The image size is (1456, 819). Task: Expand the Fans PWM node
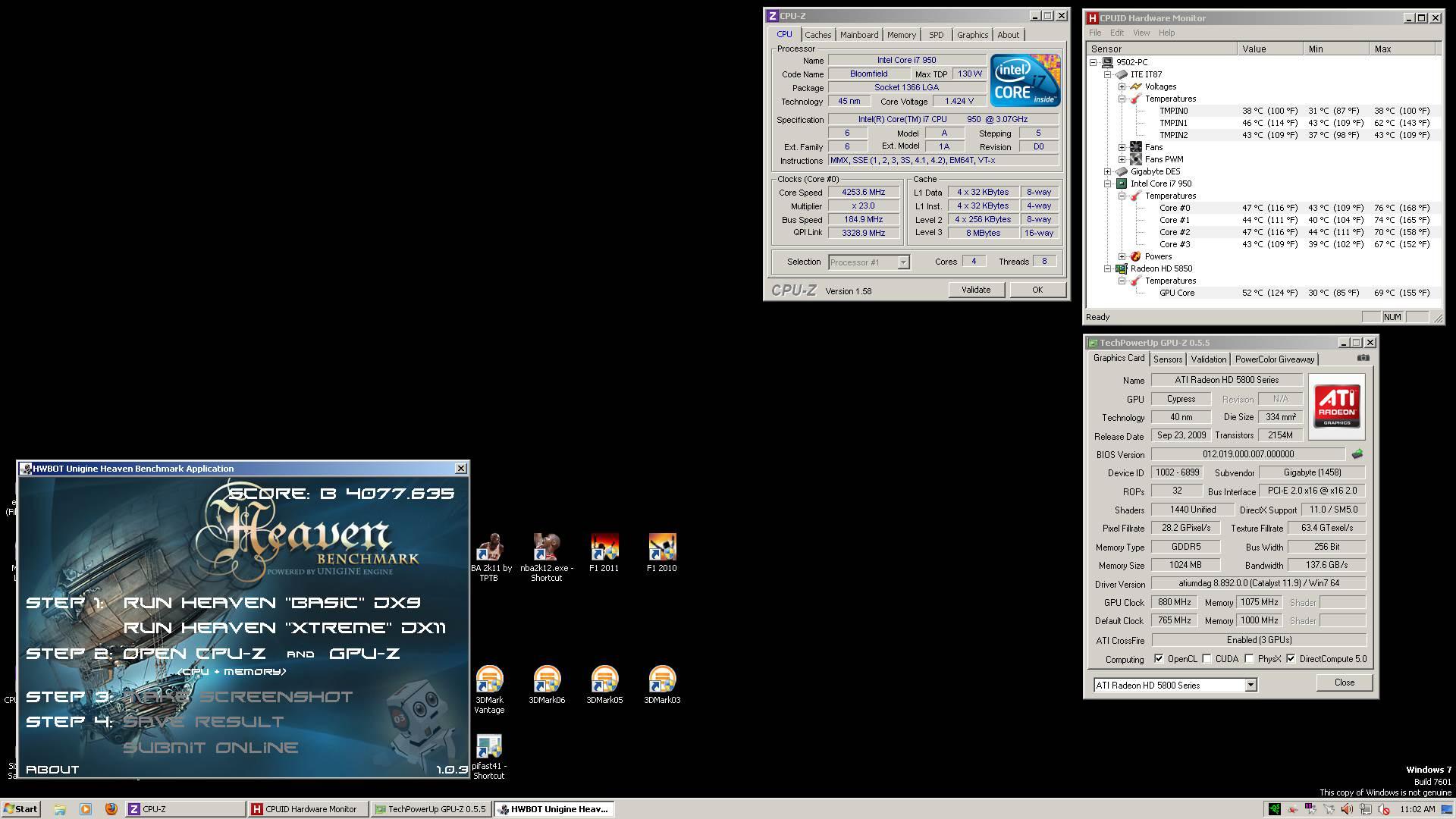coord(1122,159)
